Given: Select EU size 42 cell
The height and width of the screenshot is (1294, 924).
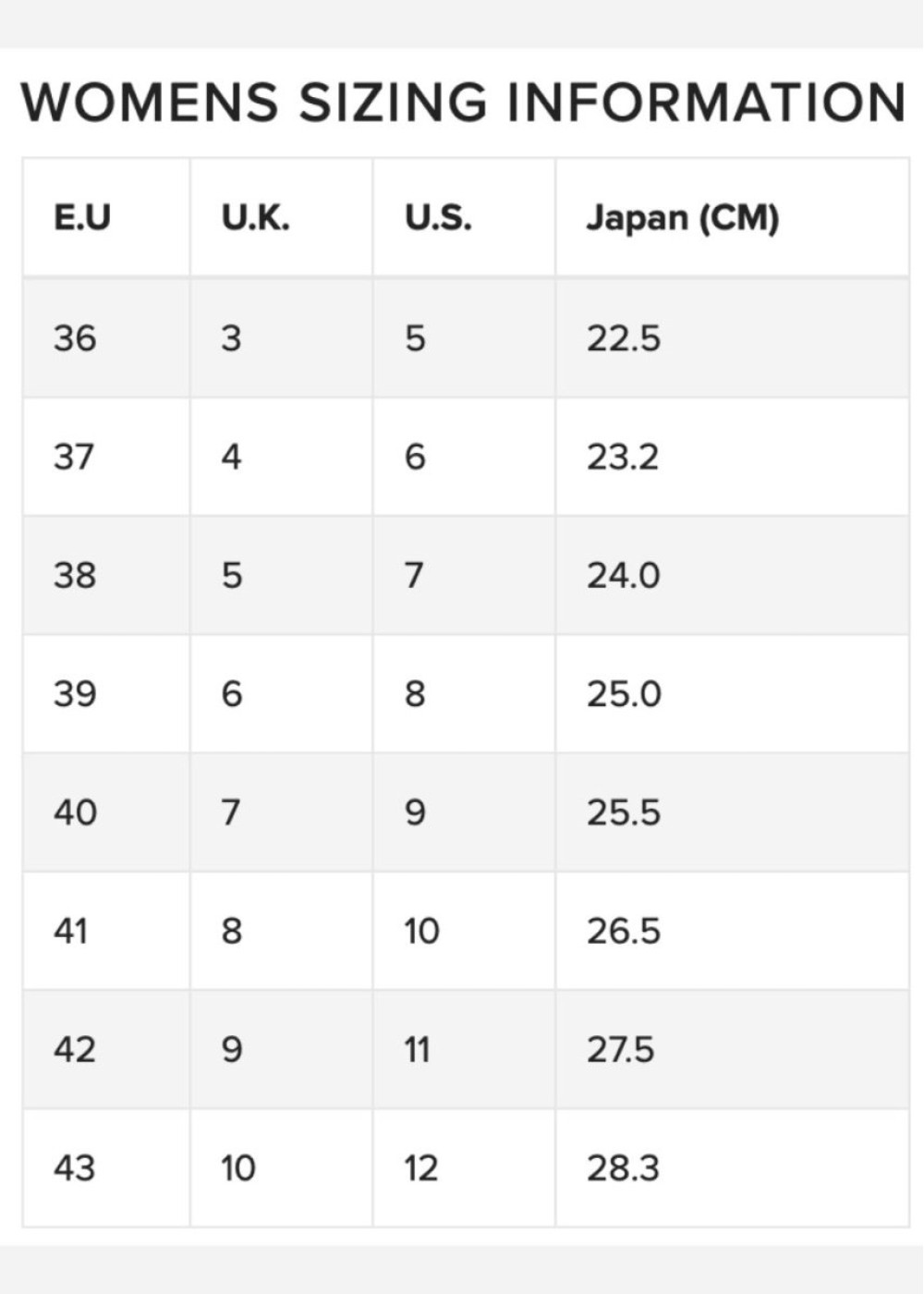Looking at the screenshot, I should pos(75,1049).
